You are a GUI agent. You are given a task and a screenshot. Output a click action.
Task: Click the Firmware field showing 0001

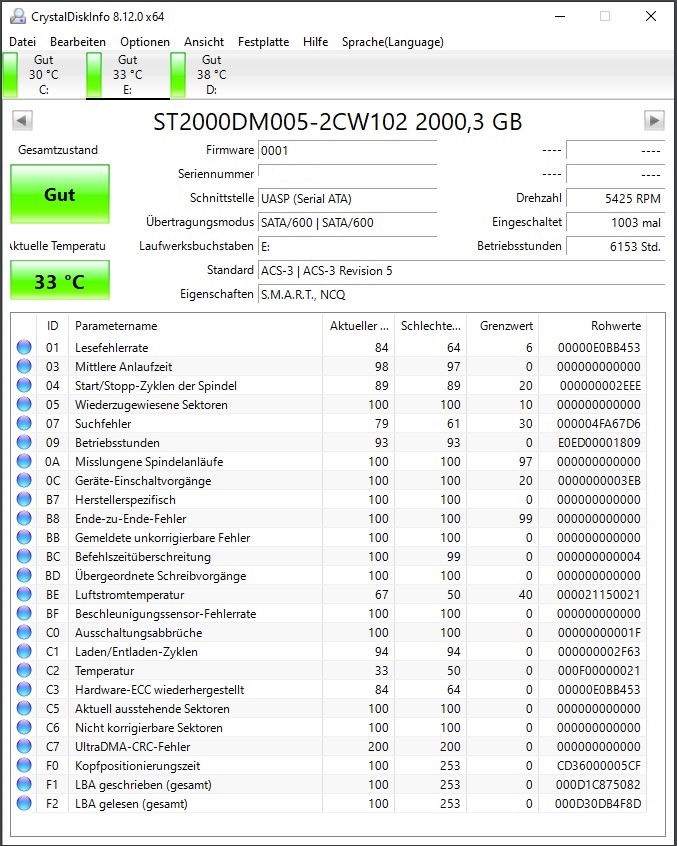point(347,151)
